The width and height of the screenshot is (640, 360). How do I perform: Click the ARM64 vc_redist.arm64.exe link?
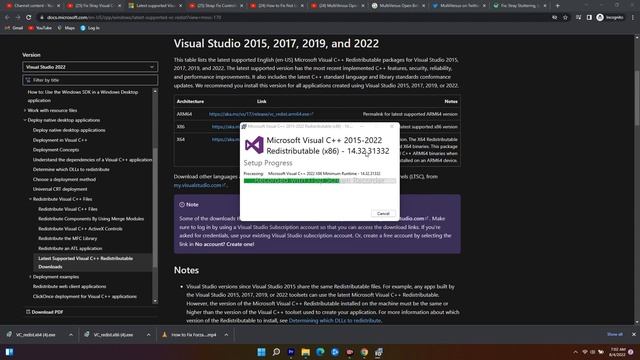[x=261, y=114]
